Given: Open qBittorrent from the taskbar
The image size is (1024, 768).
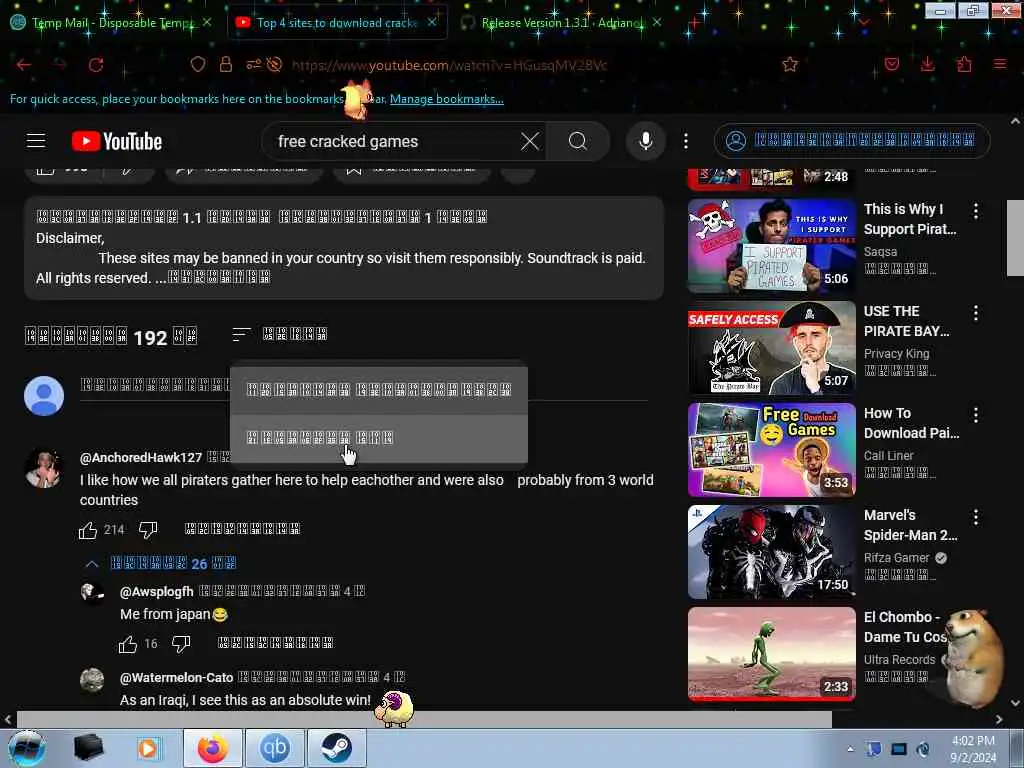Looking at the screenshot, I should tap(274, 748).
